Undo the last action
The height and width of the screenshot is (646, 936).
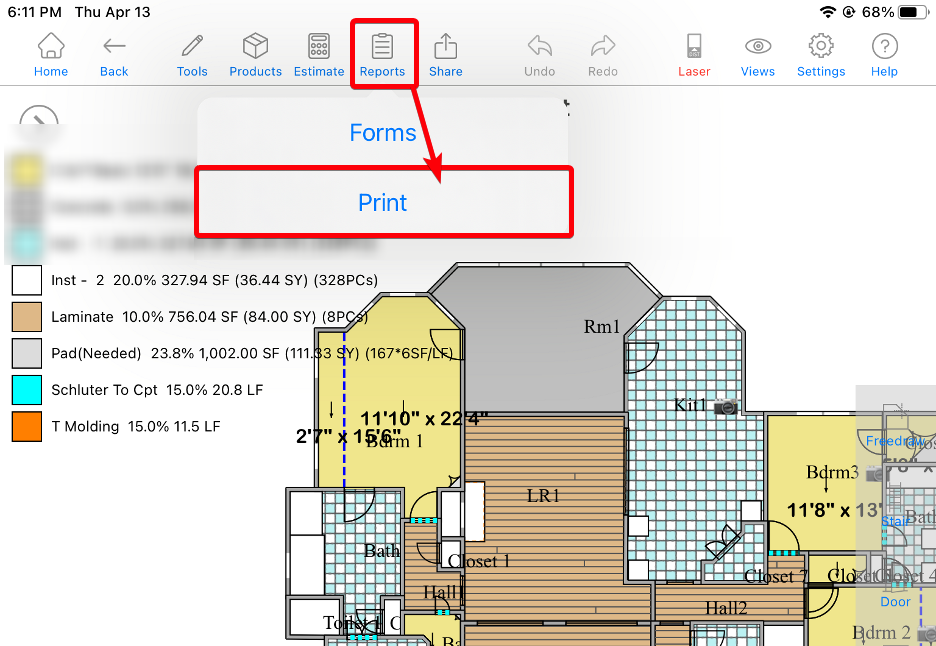tap(540, 55)
